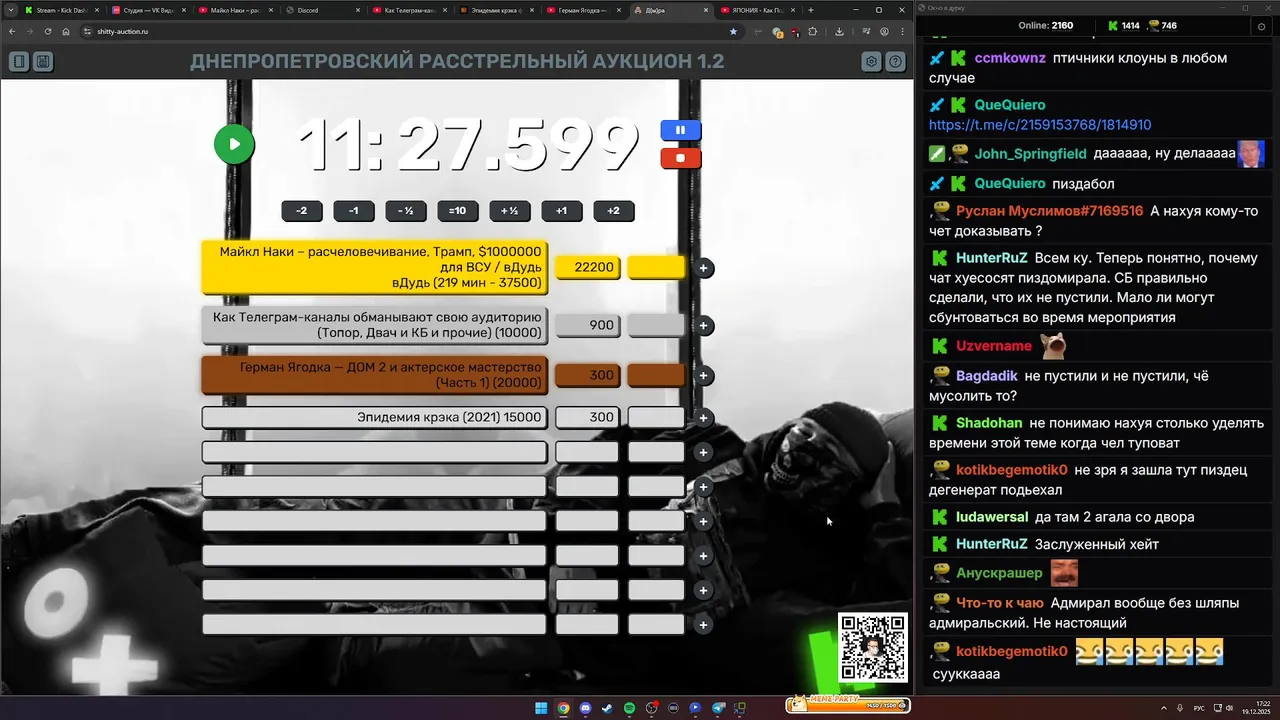Viewport: 1280px width, 720px height.
Task: Open browser downloads icon
Action: pos(839,31)
